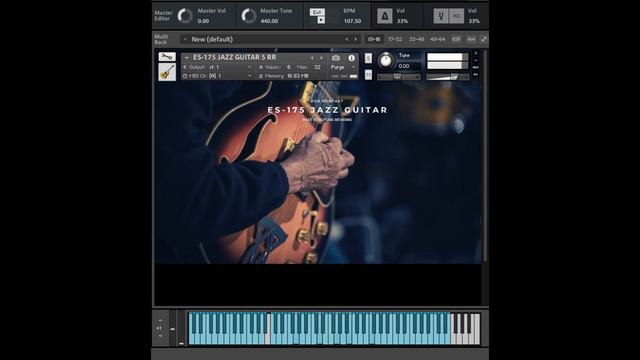Viewport: 640px width, 360px height.
Task: Load the previous instrument with the left arrow
Action: [312, 58]
